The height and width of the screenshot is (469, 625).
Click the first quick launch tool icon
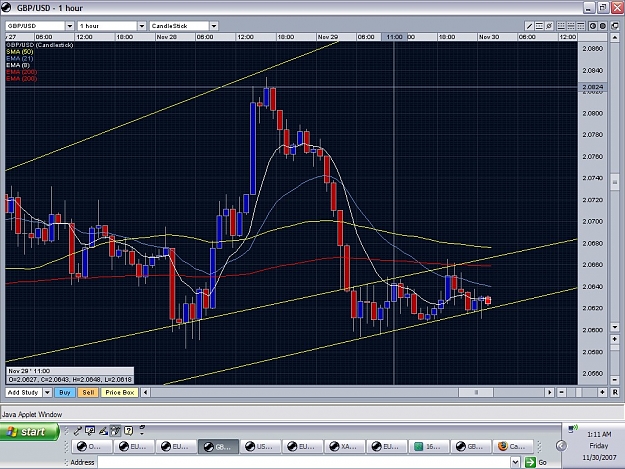pyautogui.click(x=77, y=431)
